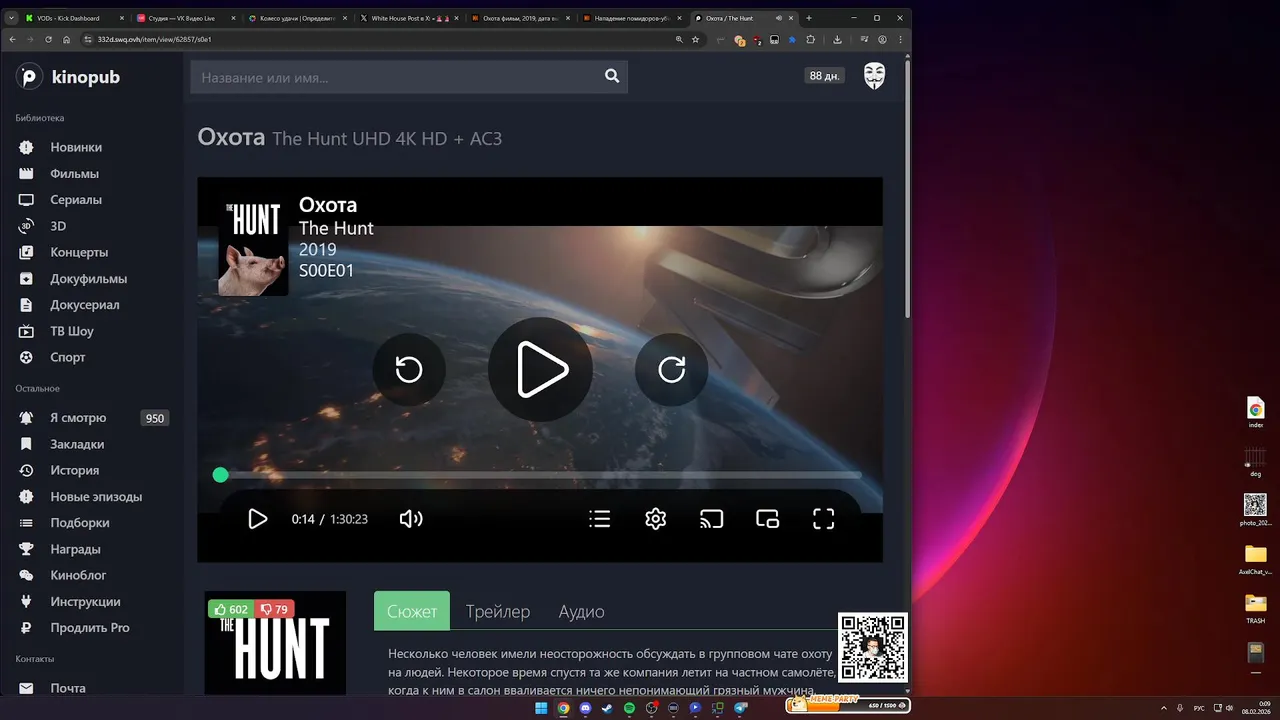1280x720 pixels.
Task: Open Steam from the taskbar
Action: coord(607,708)
